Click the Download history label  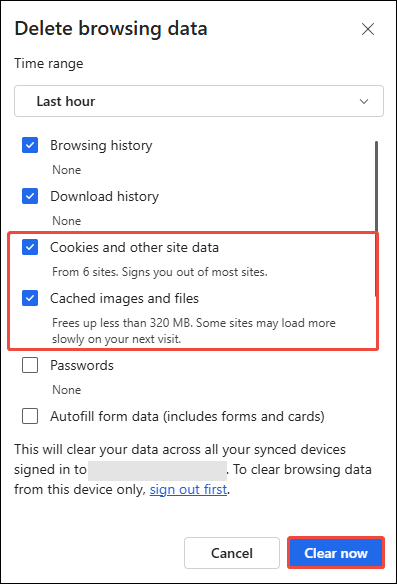tap(105, 196)
